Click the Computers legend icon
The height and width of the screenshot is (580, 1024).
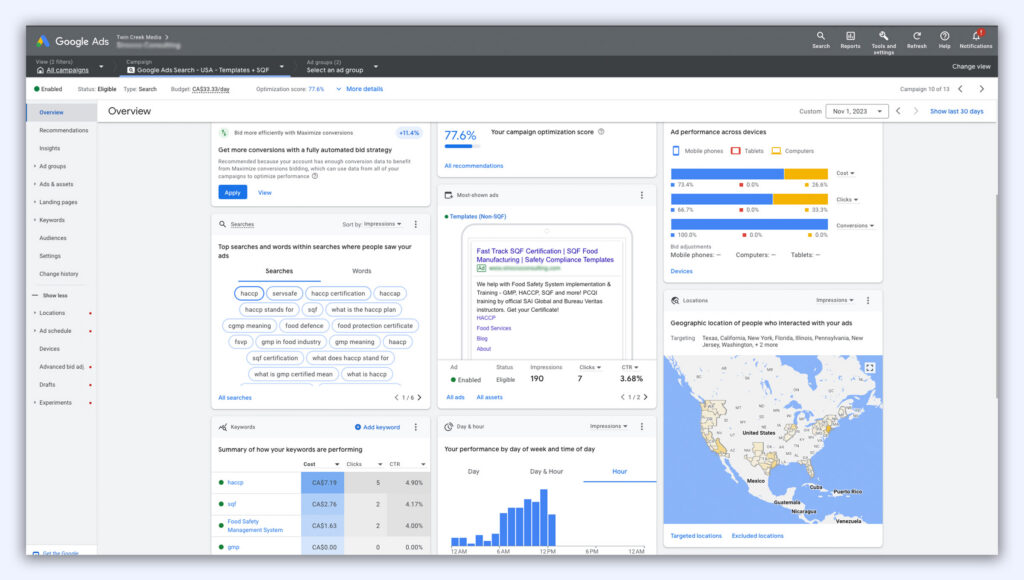[776, 151]
